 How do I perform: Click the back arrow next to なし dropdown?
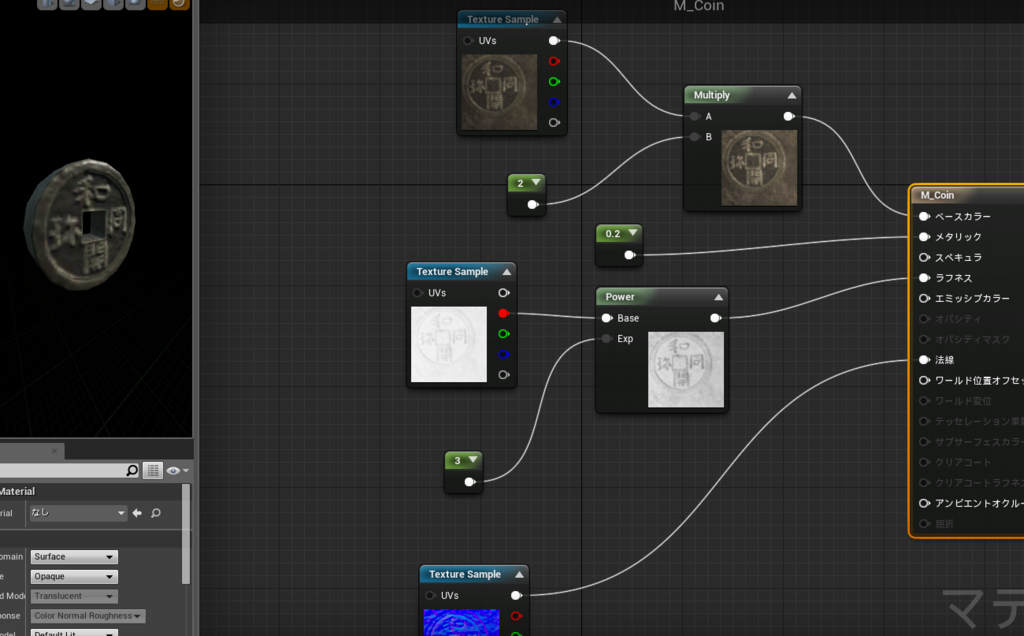[x=137, y=513]
